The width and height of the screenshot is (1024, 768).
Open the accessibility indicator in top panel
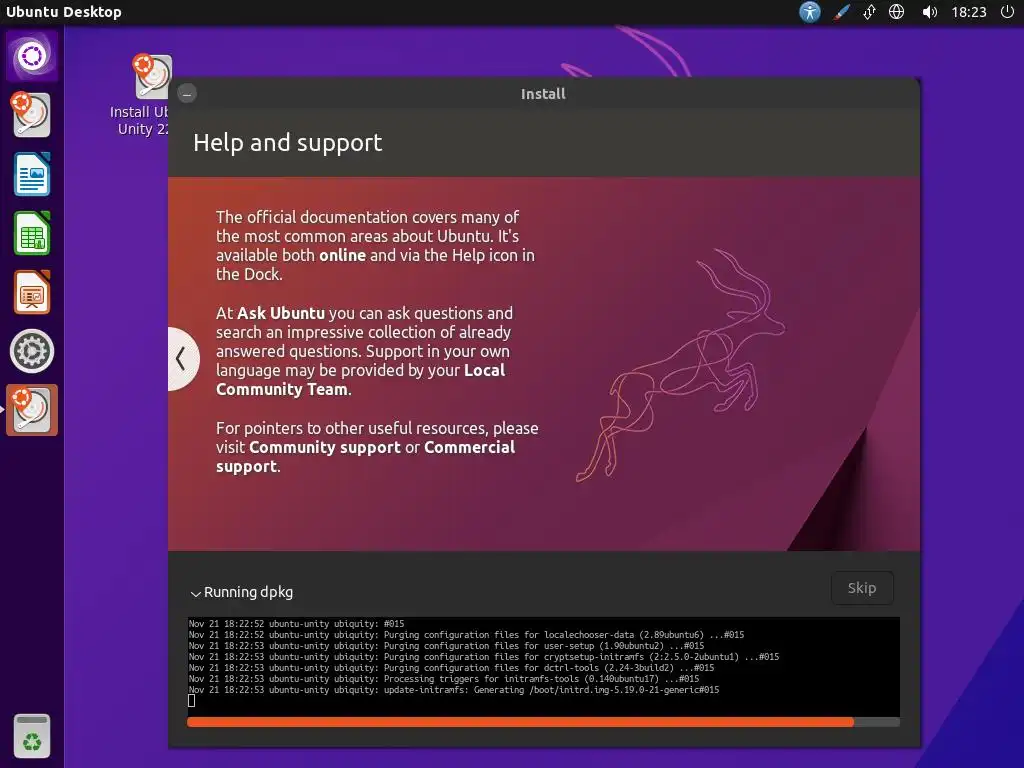(810, 12)
